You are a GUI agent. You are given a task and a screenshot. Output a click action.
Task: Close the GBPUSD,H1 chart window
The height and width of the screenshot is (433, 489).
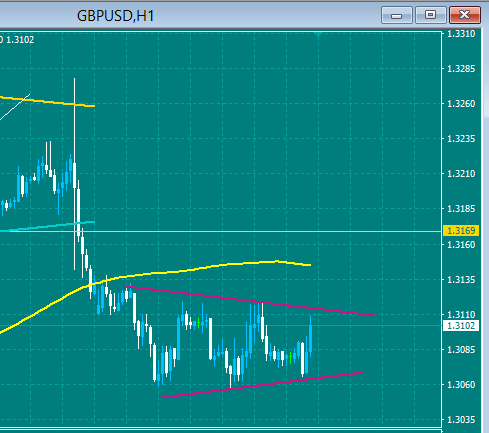tap(465, 15)
